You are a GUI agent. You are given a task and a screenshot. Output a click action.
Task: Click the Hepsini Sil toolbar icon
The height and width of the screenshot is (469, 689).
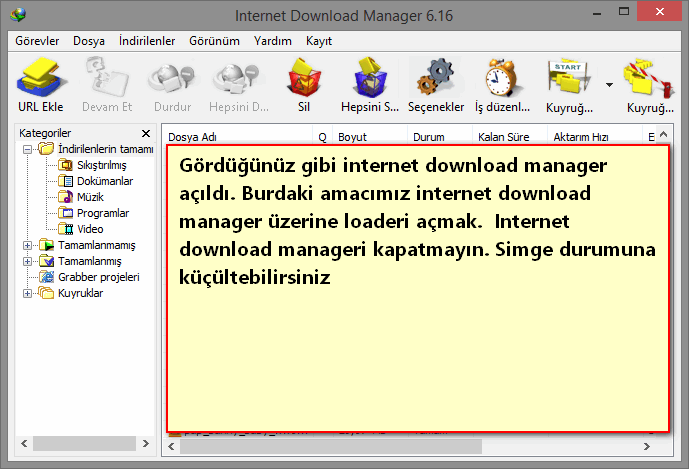coord(370,77)
